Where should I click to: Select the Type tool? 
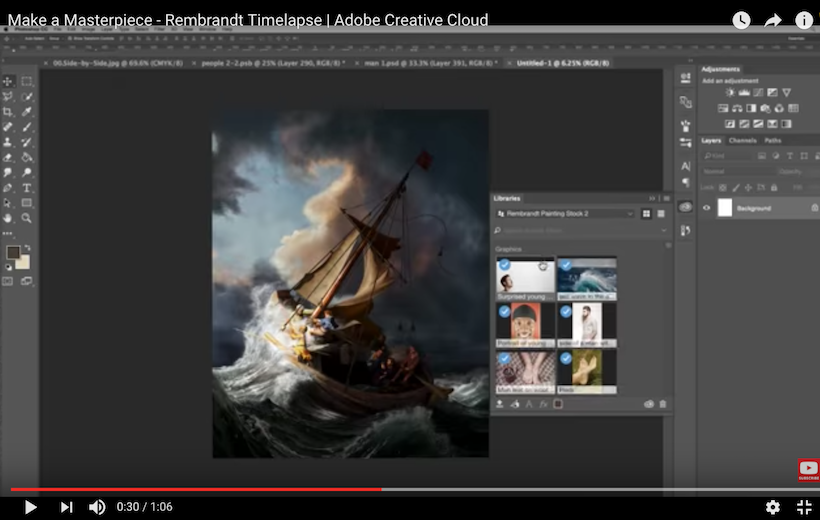[x=27, y=188]
